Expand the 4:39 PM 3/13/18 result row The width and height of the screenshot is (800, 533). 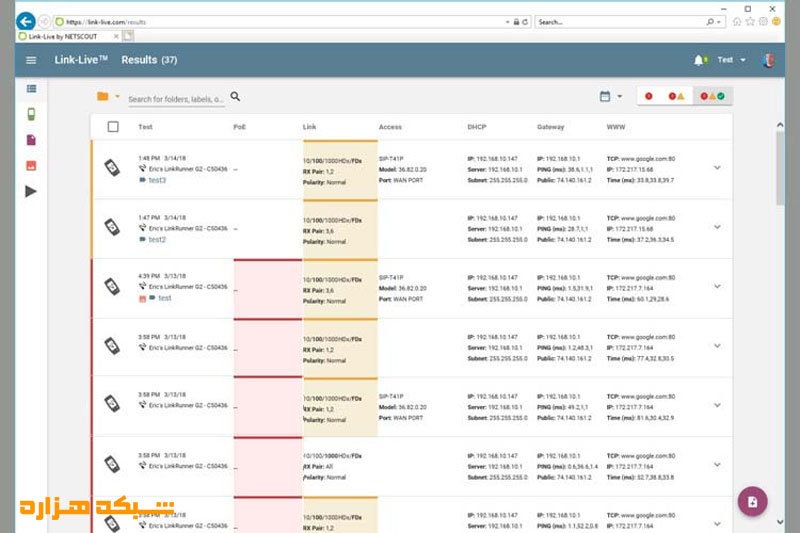coord(717,286)
